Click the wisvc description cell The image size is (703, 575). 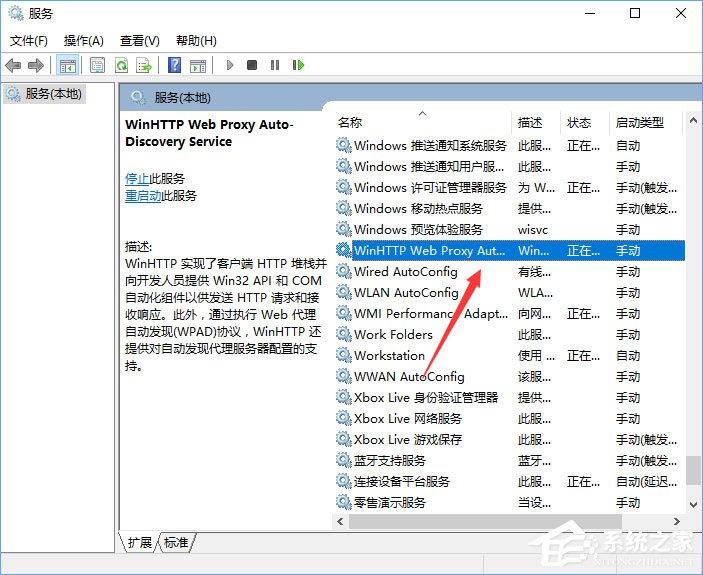533,230
